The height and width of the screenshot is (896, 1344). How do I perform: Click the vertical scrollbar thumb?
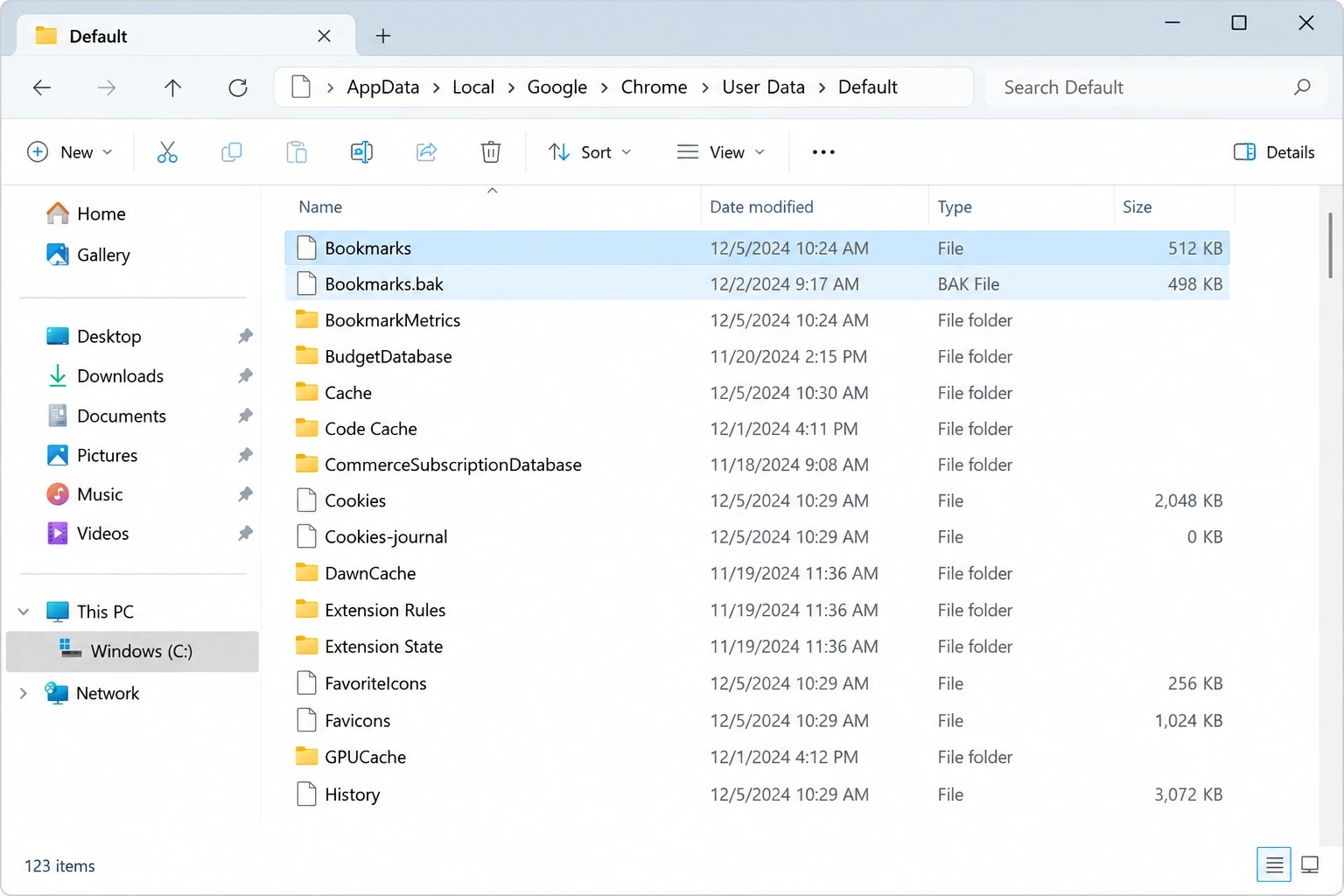coord(1331,245)
